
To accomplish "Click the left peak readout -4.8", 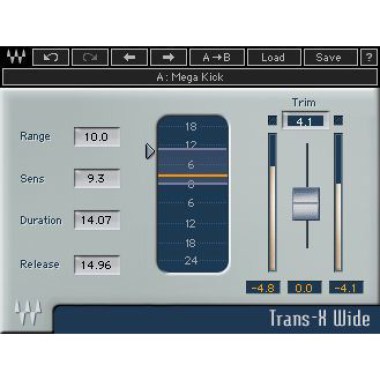I will point(263,288).
